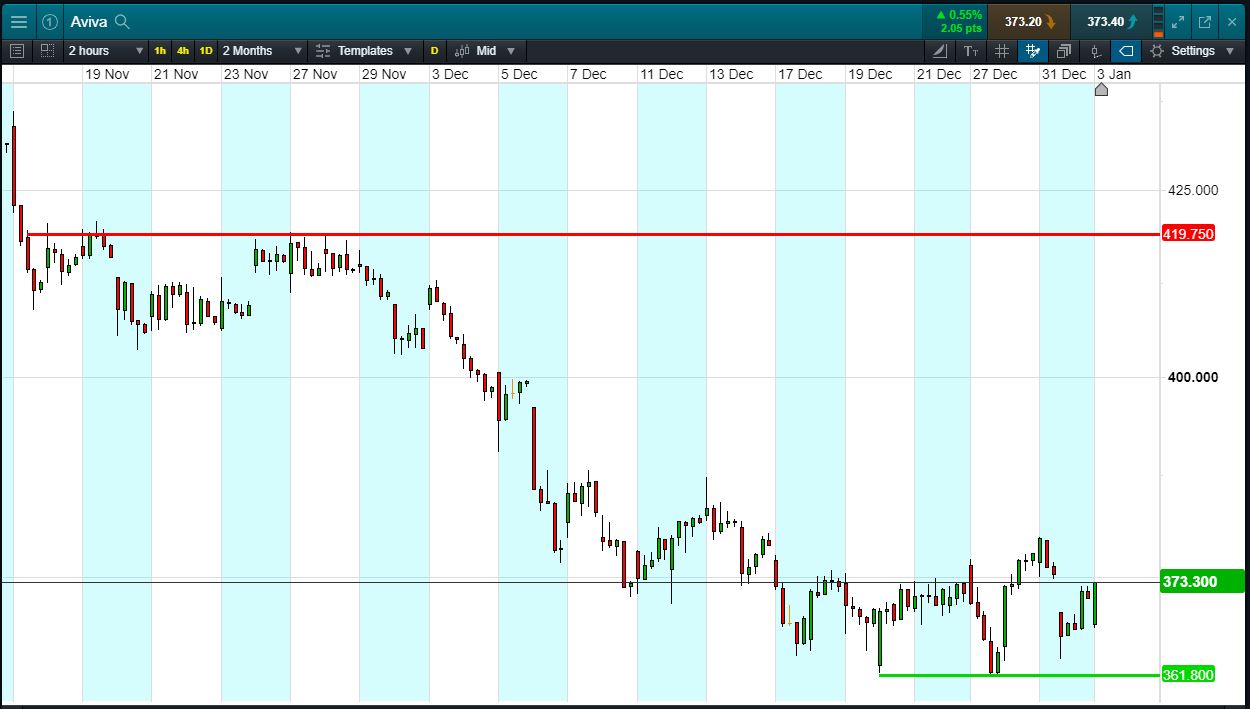Toggle the plain gridlines icon
Screen dimensions: 1250x709
(1002, 50)
